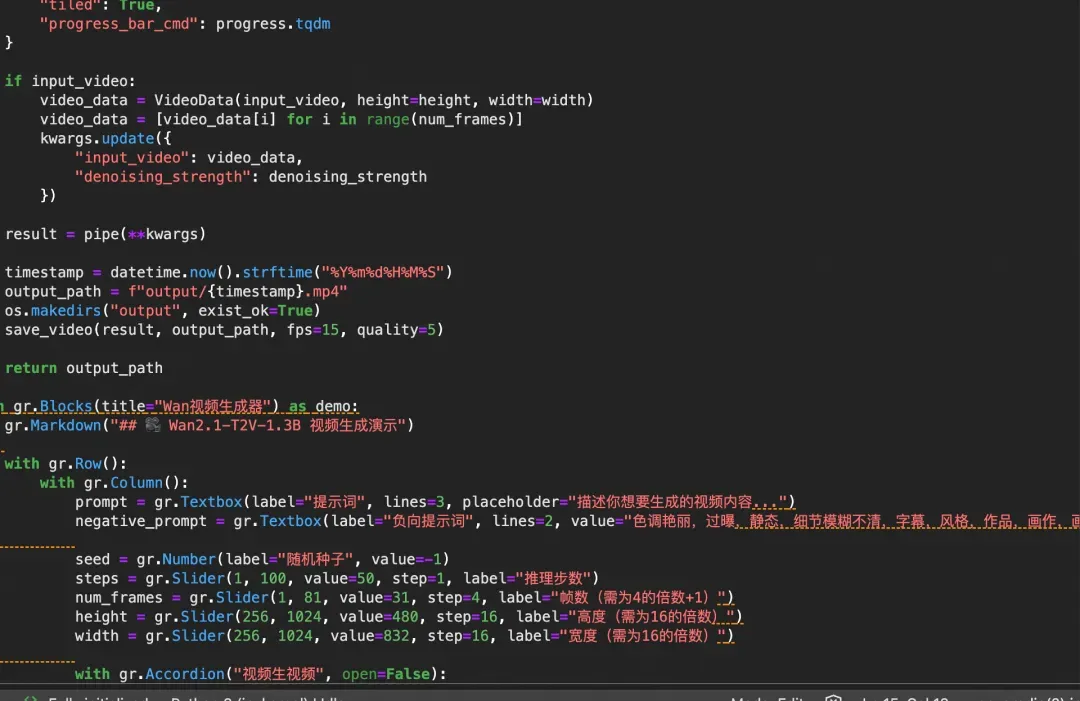Click the "%Y%m%d%H%M%S" format string
This screenshot has width=1080, height=701.
[x=383, y=273]
